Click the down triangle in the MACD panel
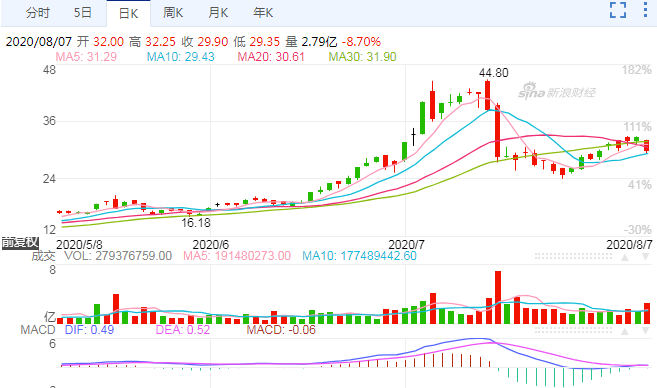Screen dimensions: 657x388 (646, 331)
